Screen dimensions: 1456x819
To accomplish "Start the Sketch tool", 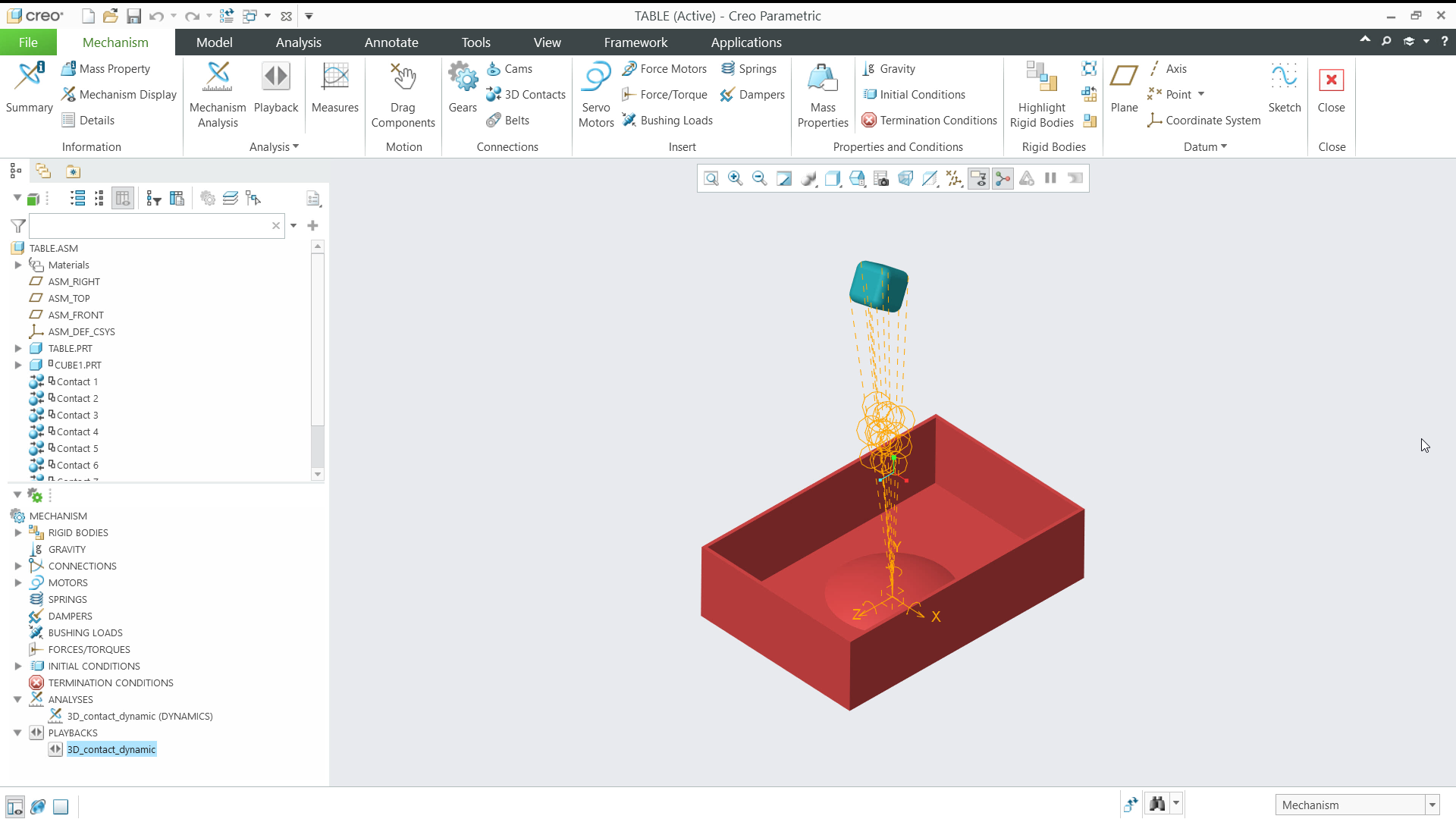I will [1284, 88].
